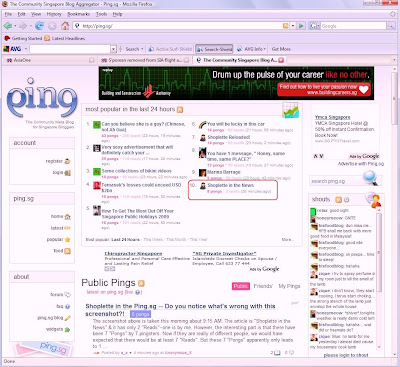Click the Latest Headlines feed bookmark icon
Screen dimensions: 400x367
pos(47,38)
